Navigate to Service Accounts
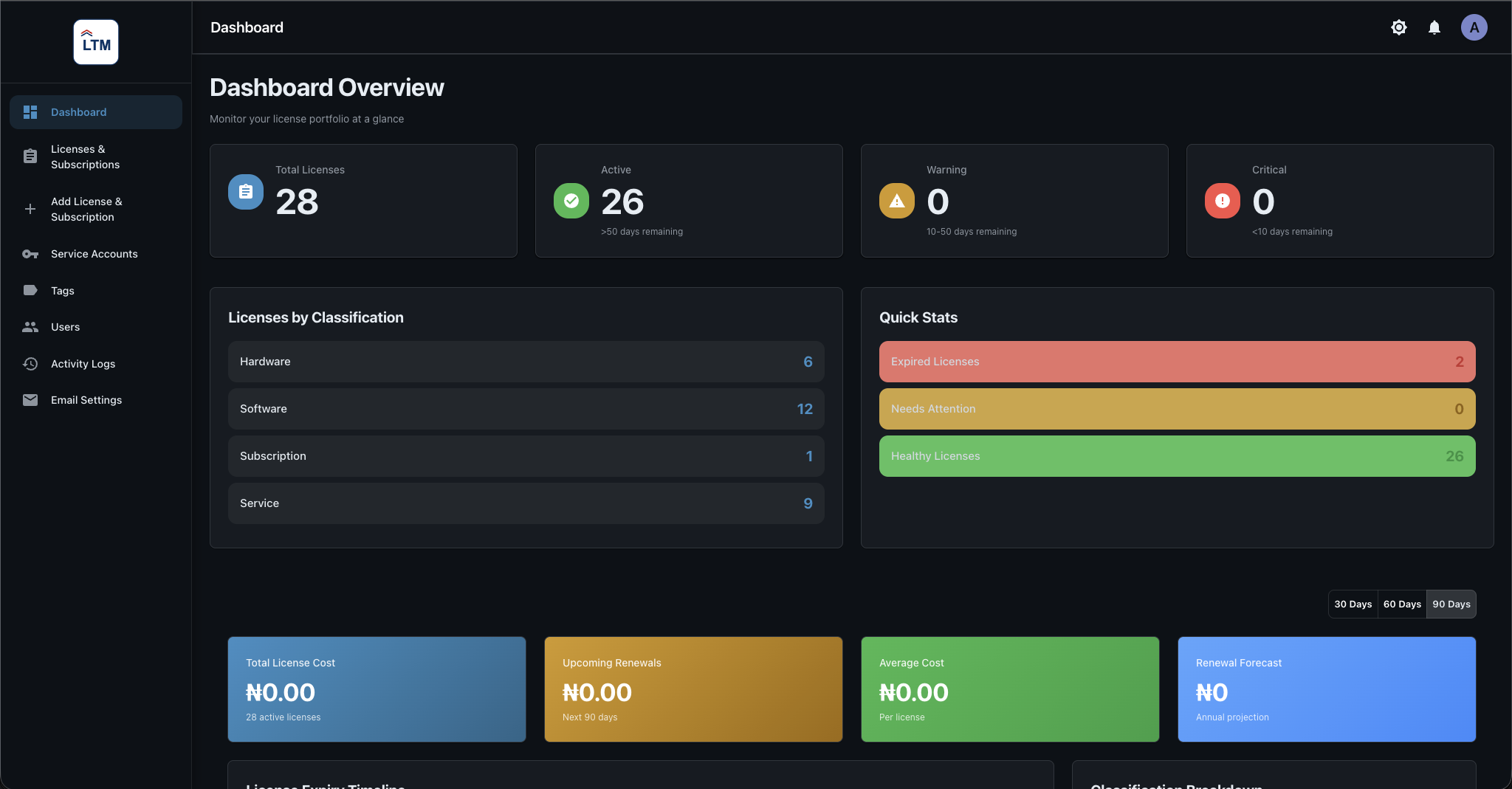1512x789 pixels. coord(96,254)
